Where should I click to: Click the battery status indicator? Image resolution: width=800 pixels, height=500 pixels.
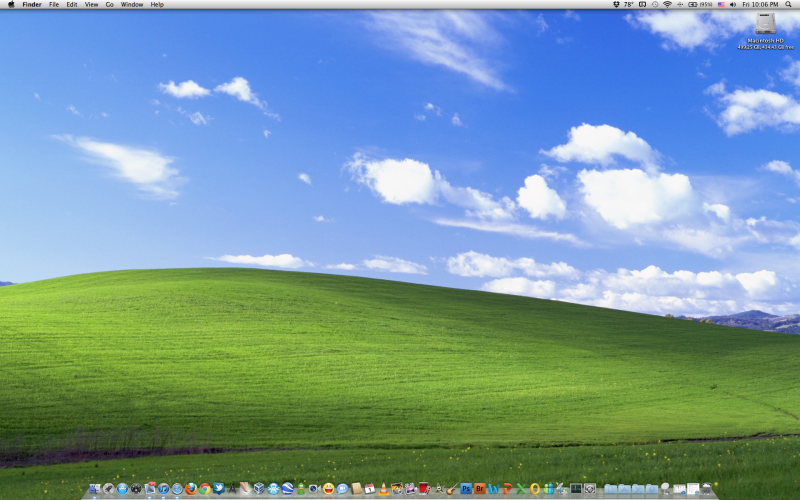click(x=700, y=4)
